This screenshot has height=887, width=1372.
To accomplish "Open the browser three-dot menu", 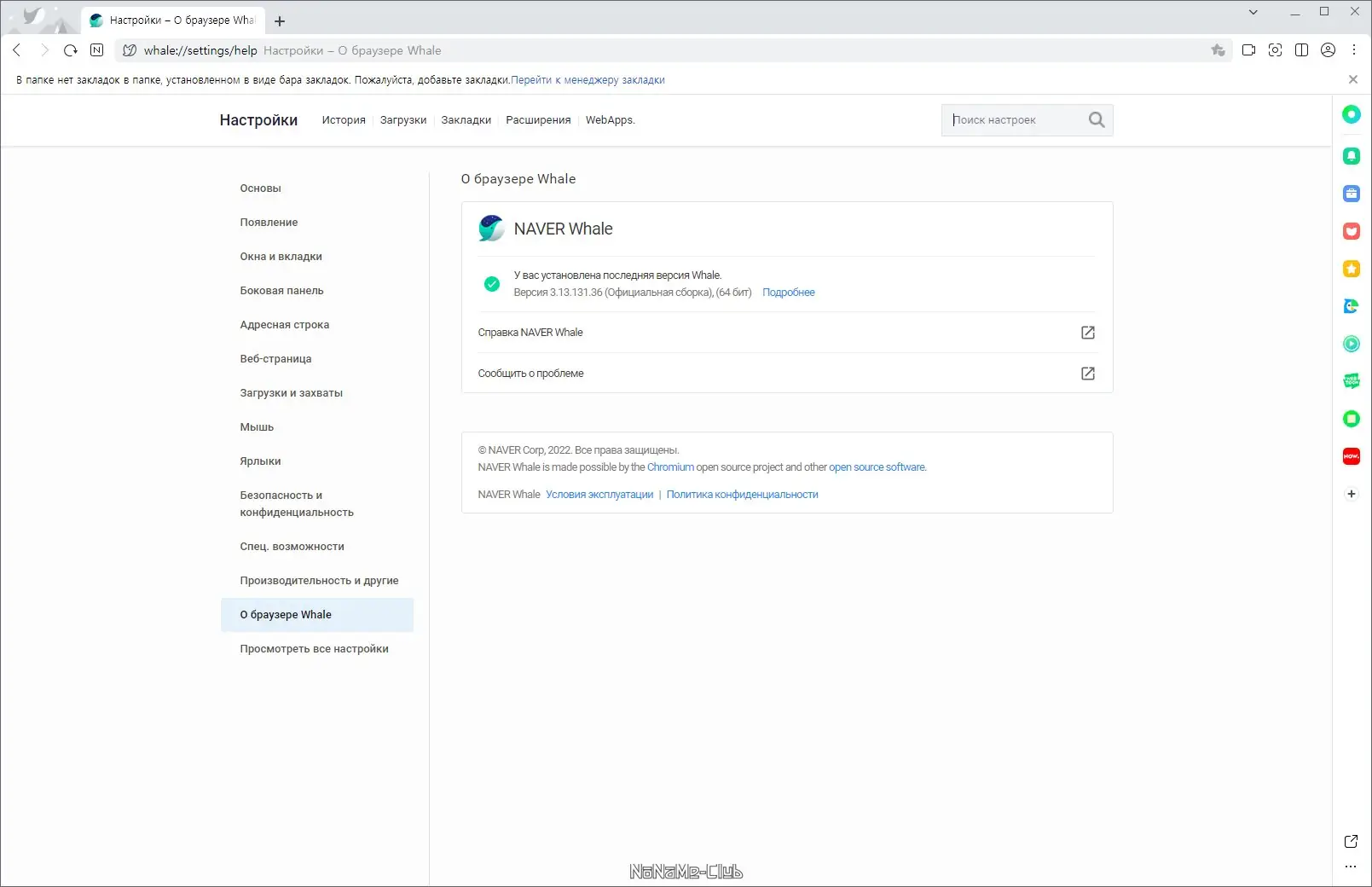I will click(x=1354, y=50).
